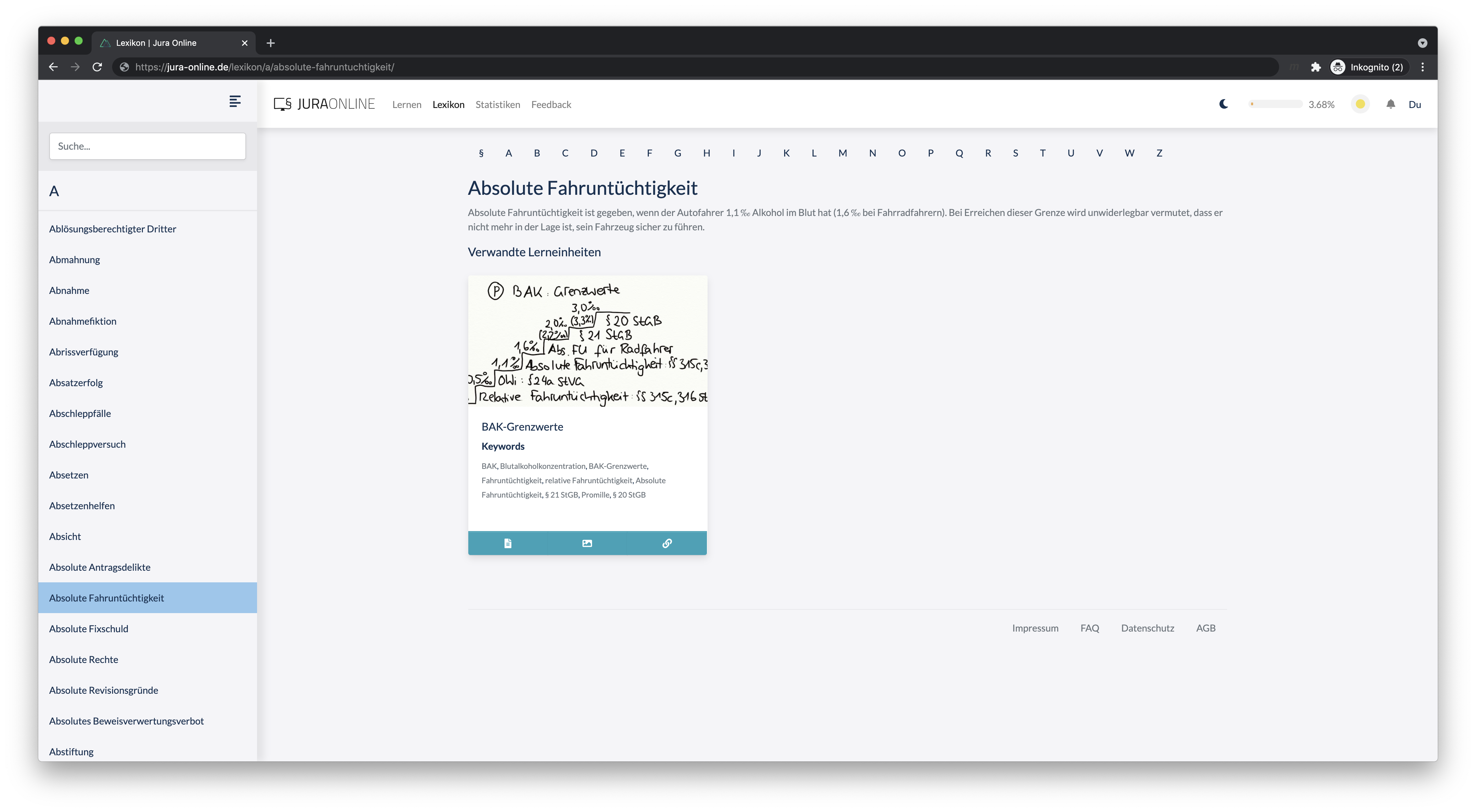Image resolution: width=1476 pixels, height=812 pixels.
Task: Expand letter section B in the alphabet bar
Action: (x=537, y=153)
